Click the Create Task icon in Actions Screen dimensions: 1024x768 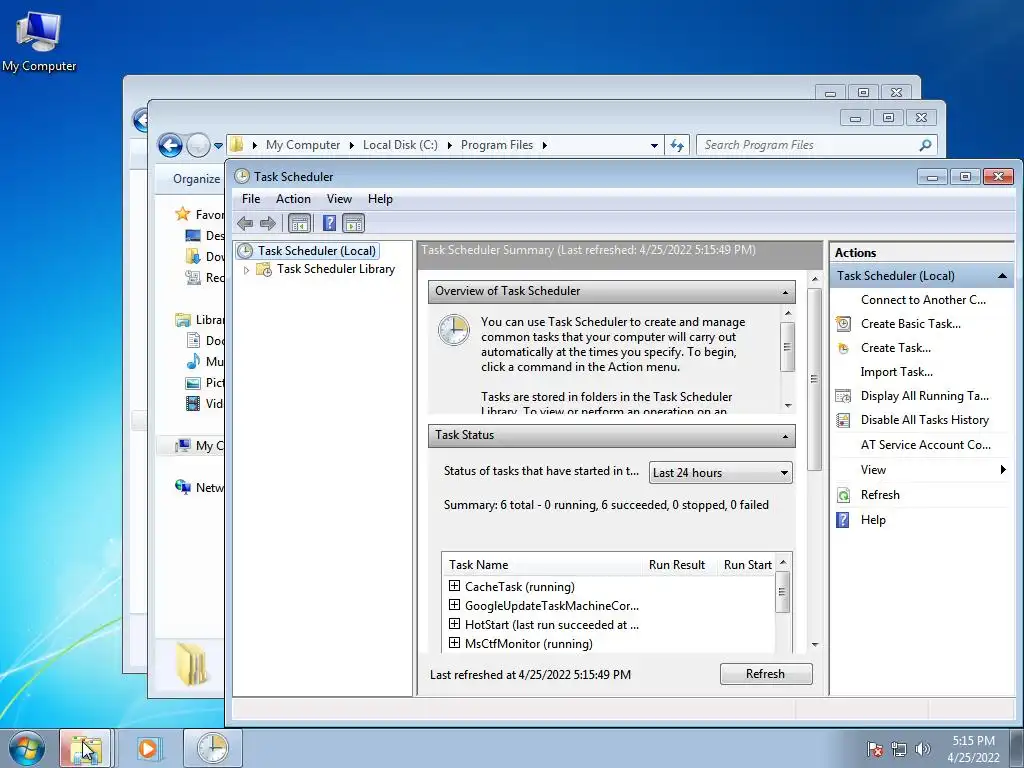click(x=843, y=348)
